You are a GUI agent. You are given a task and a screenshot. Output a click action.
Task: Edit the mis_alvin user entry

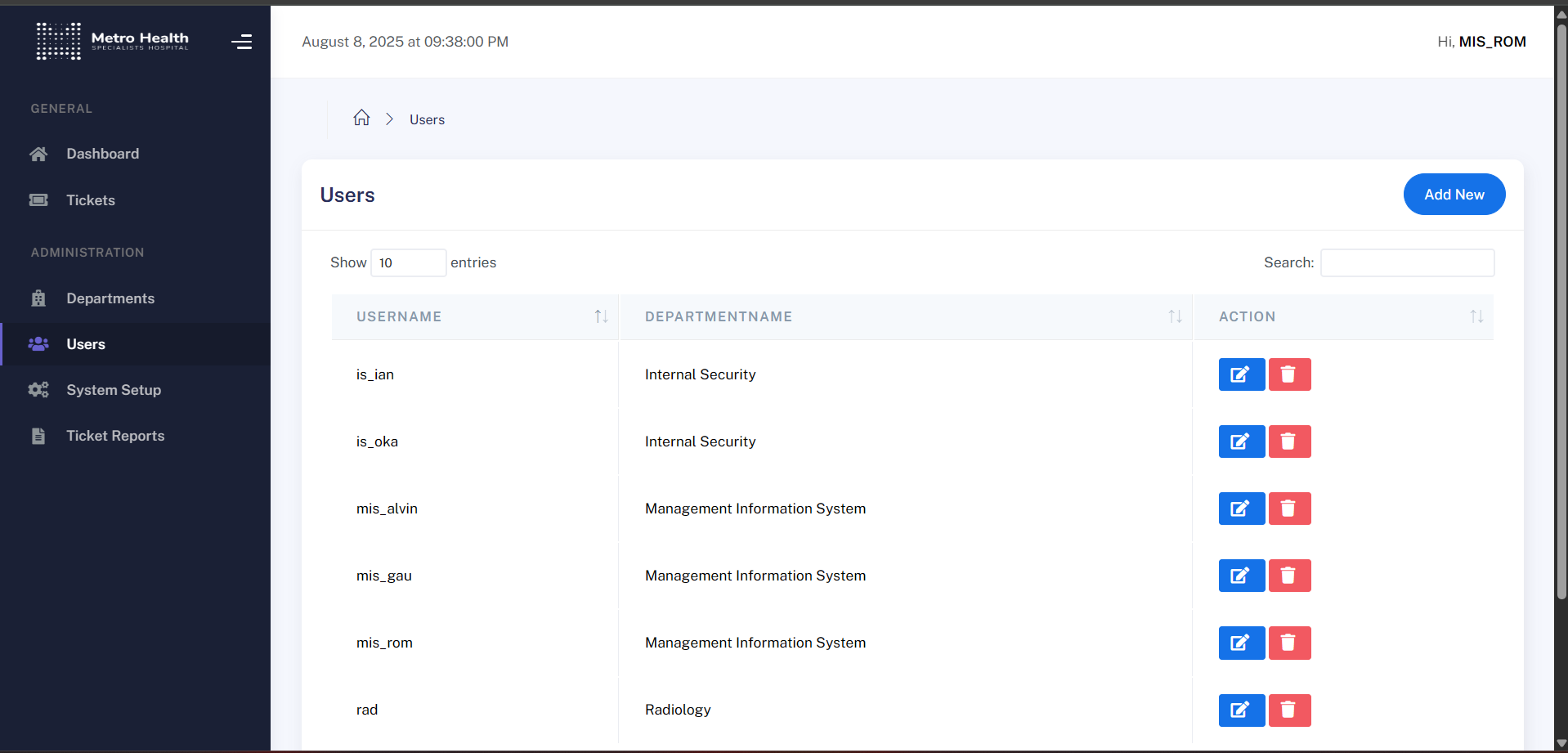(1241, 509)
